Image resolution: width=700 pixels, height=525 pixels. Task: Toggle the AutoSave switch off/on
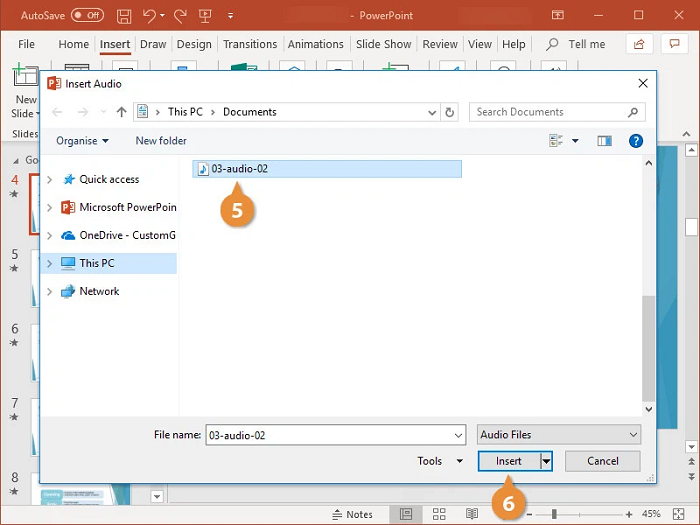click(x=87, y=16)
